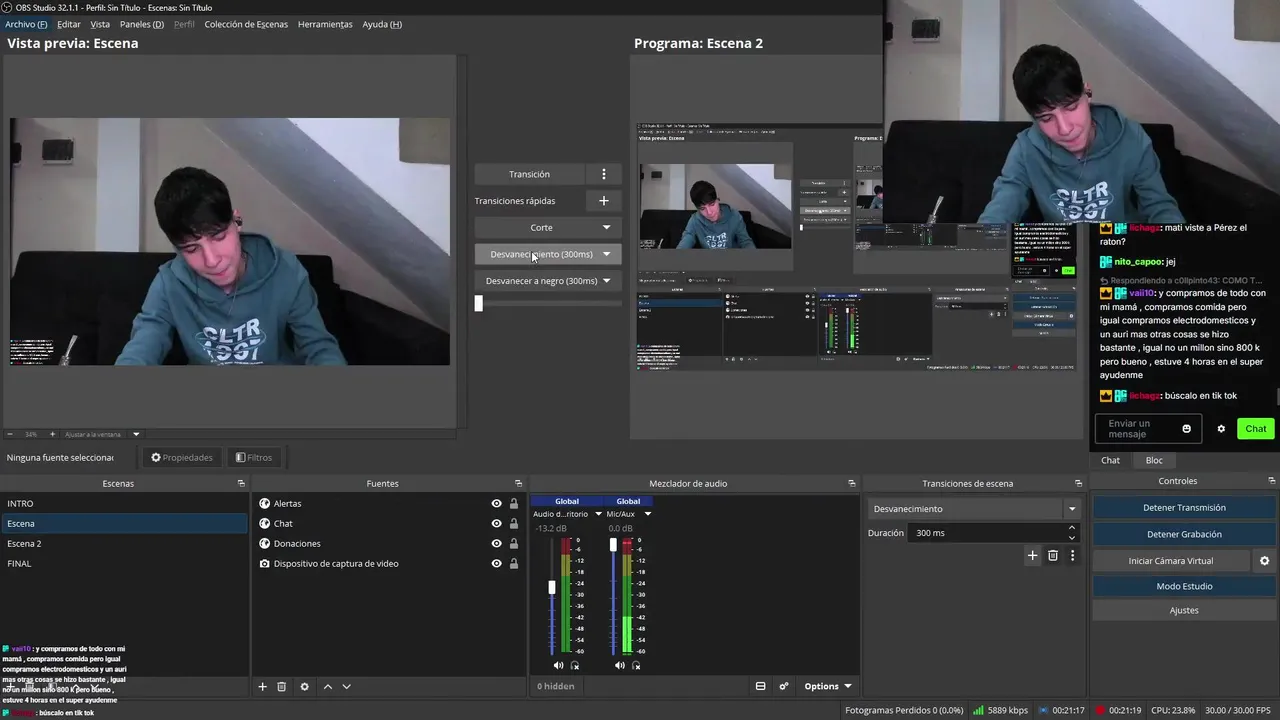Click the camera icon of Dispositivo de captura de video
The image size is (1280, 720).
(x=265, y=564)
